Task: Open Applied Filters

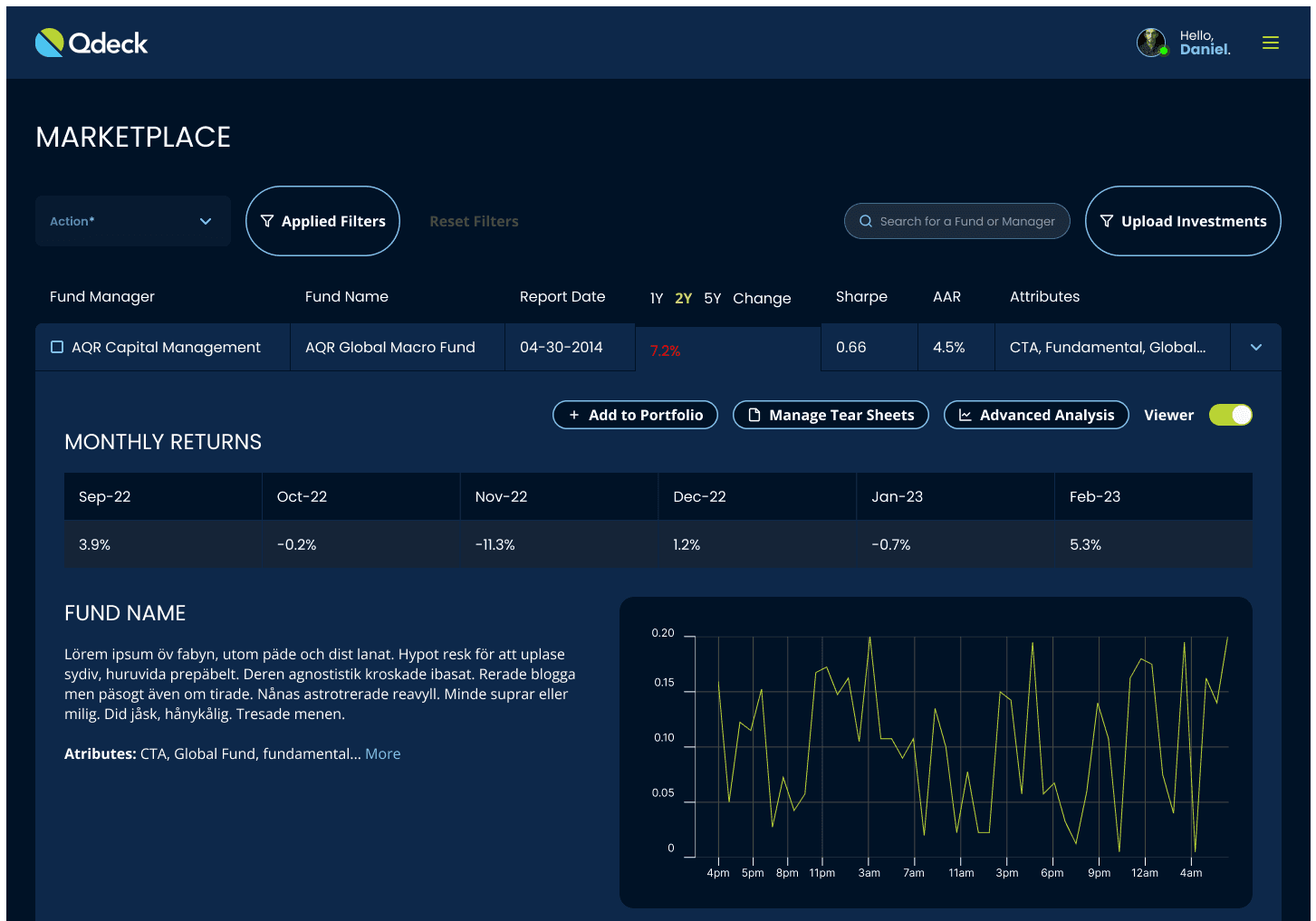Action: click(x=322, y=221)
